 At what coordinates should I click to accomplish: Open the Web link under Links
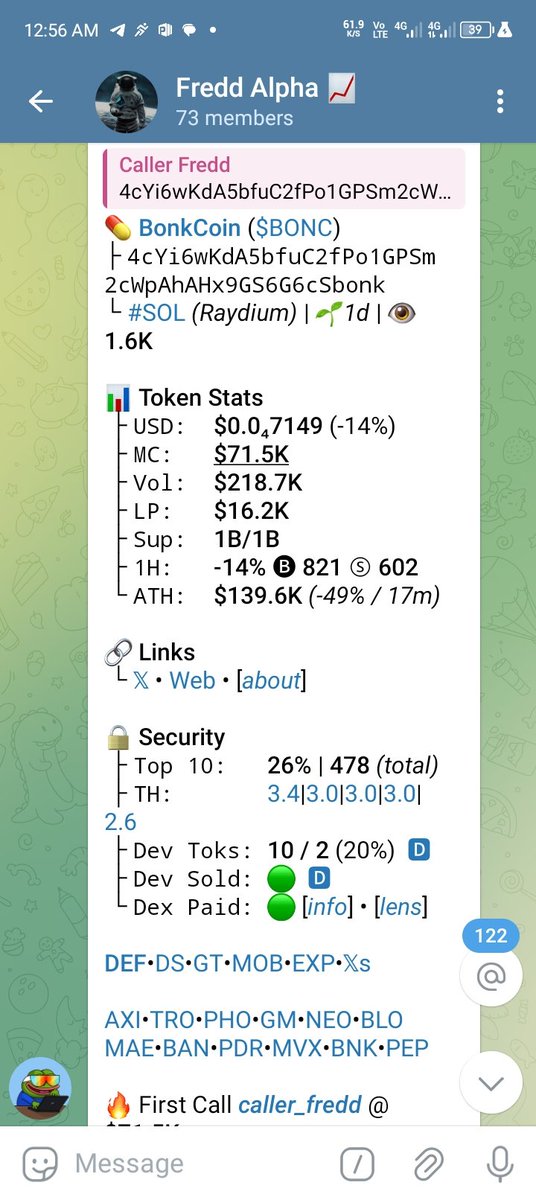pos(192,681)
